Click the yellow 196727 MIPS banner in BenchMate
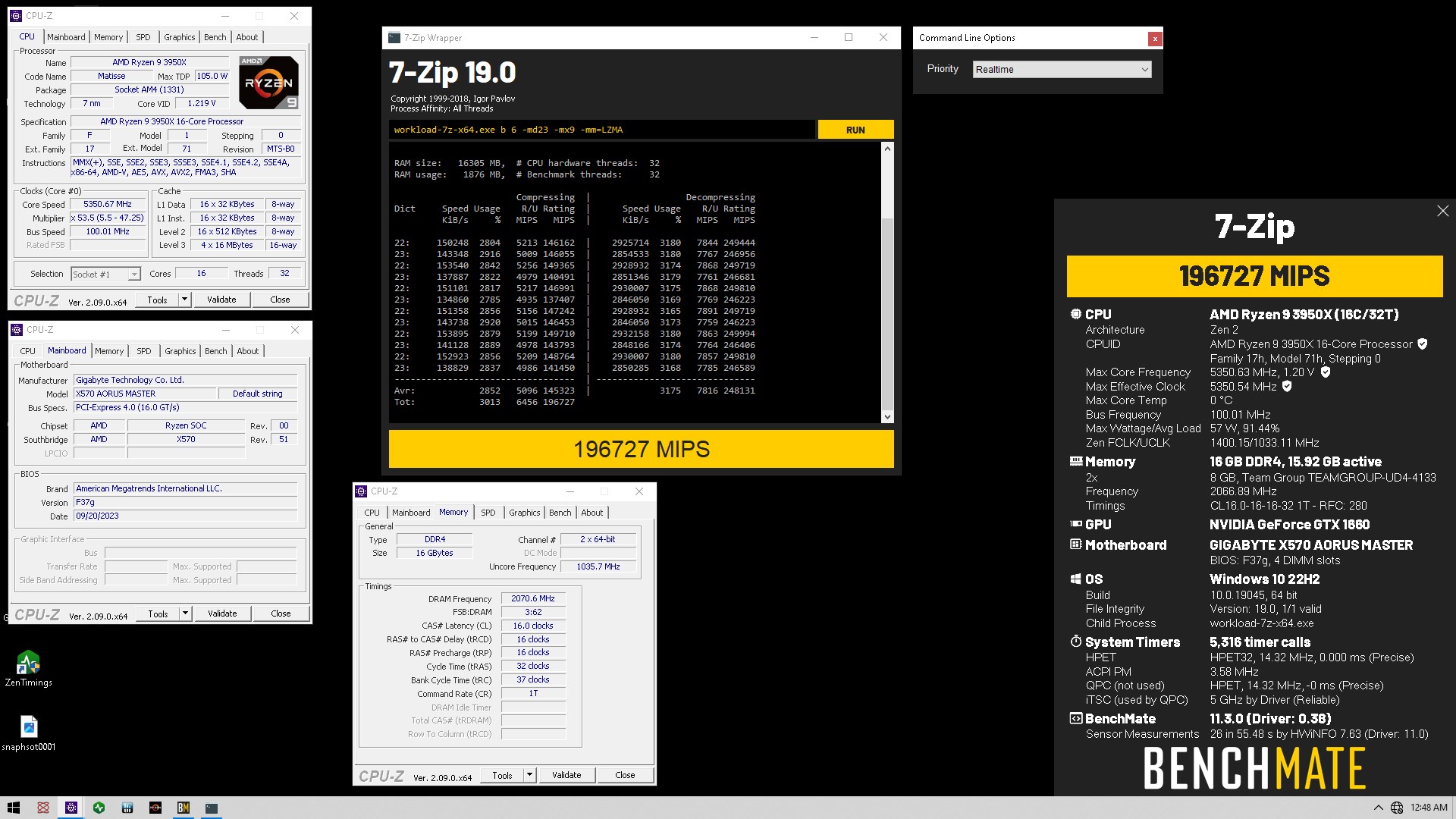Image resolution: width=1456 pixels, height=819 pixels. pos(1254,276)
